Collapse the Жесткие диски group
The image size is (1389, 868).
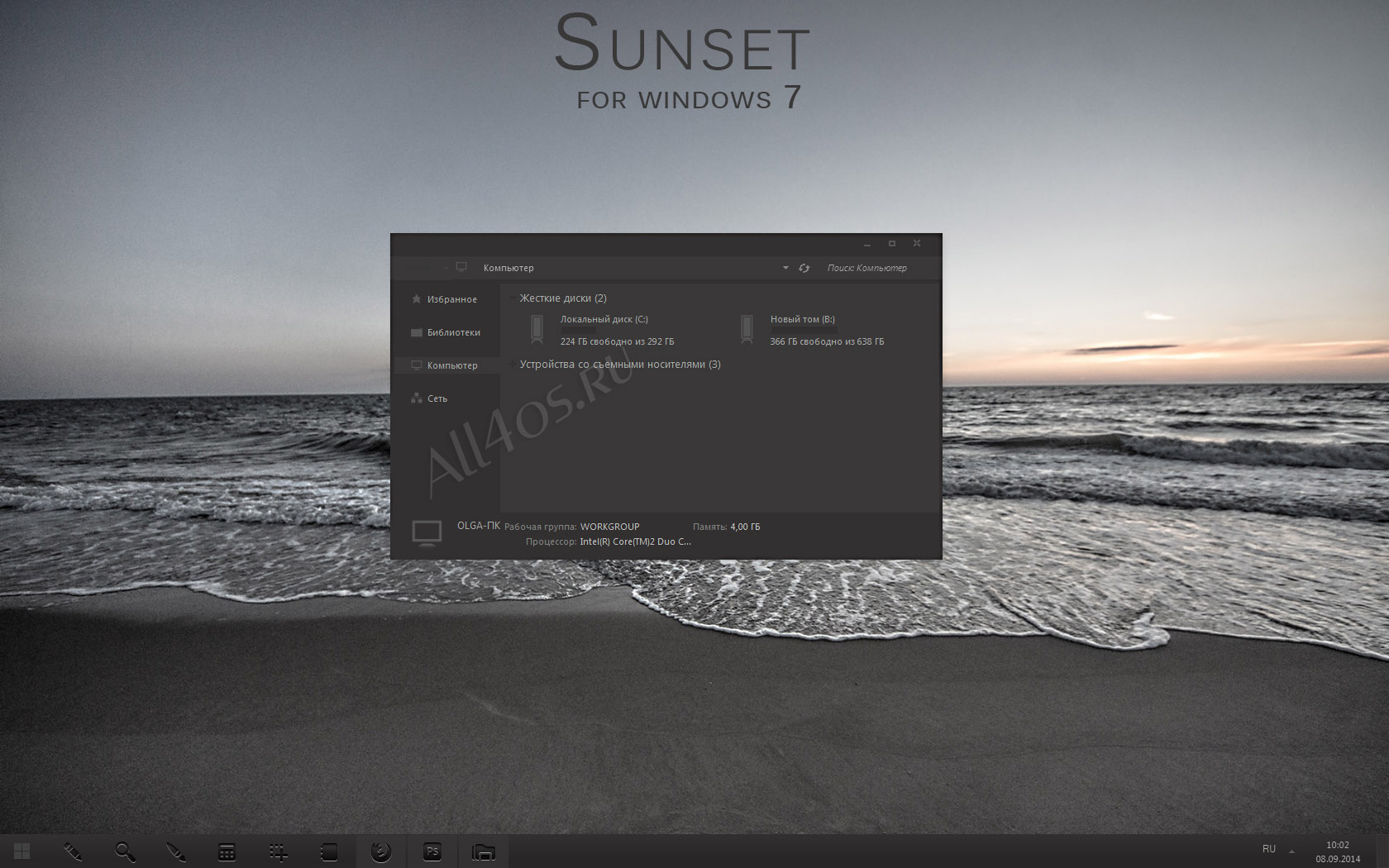point(513,298)
